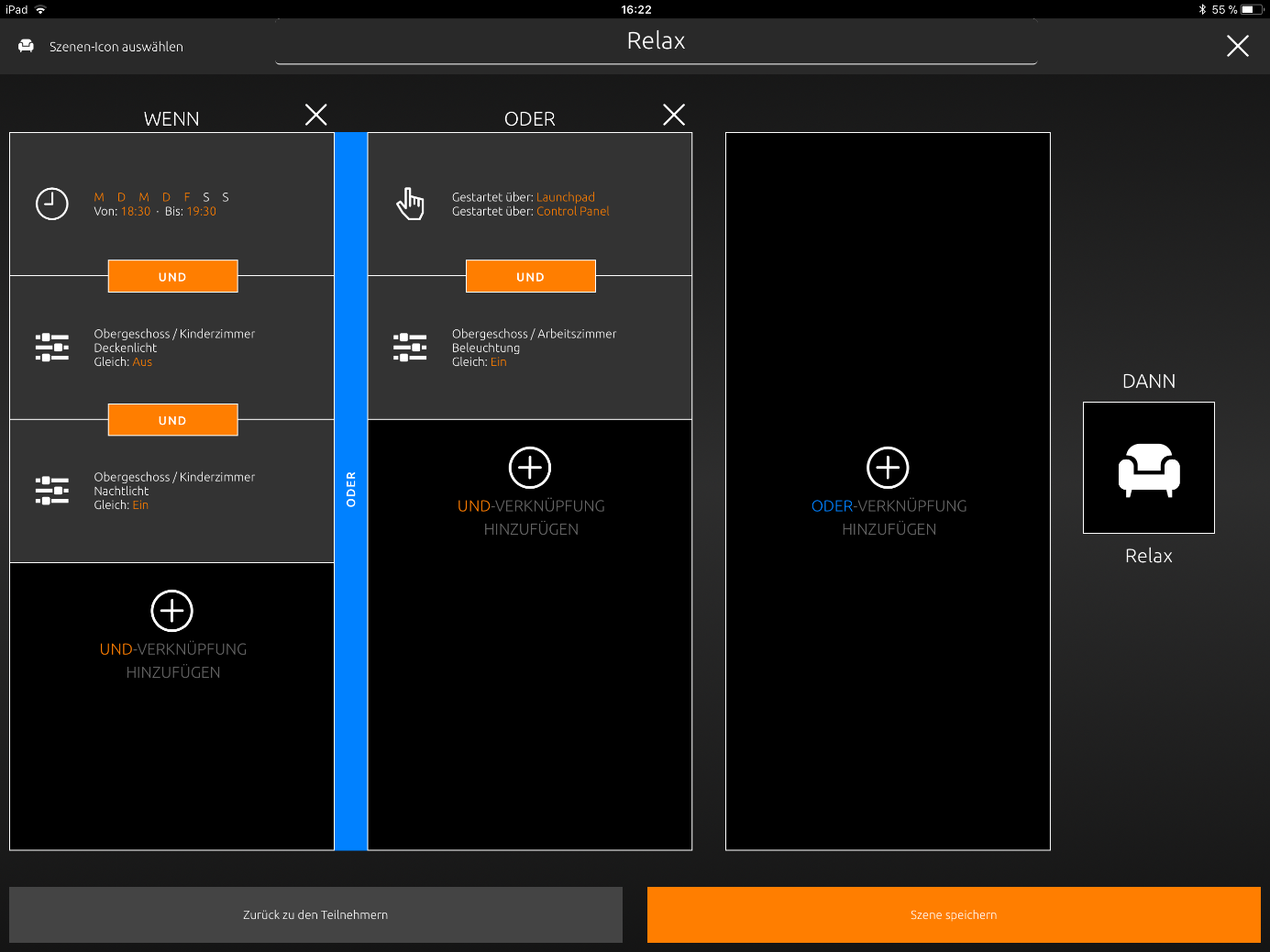Click the UND button above Nachtlicht
1270x952 pixels.
click(x=172, y=420)
